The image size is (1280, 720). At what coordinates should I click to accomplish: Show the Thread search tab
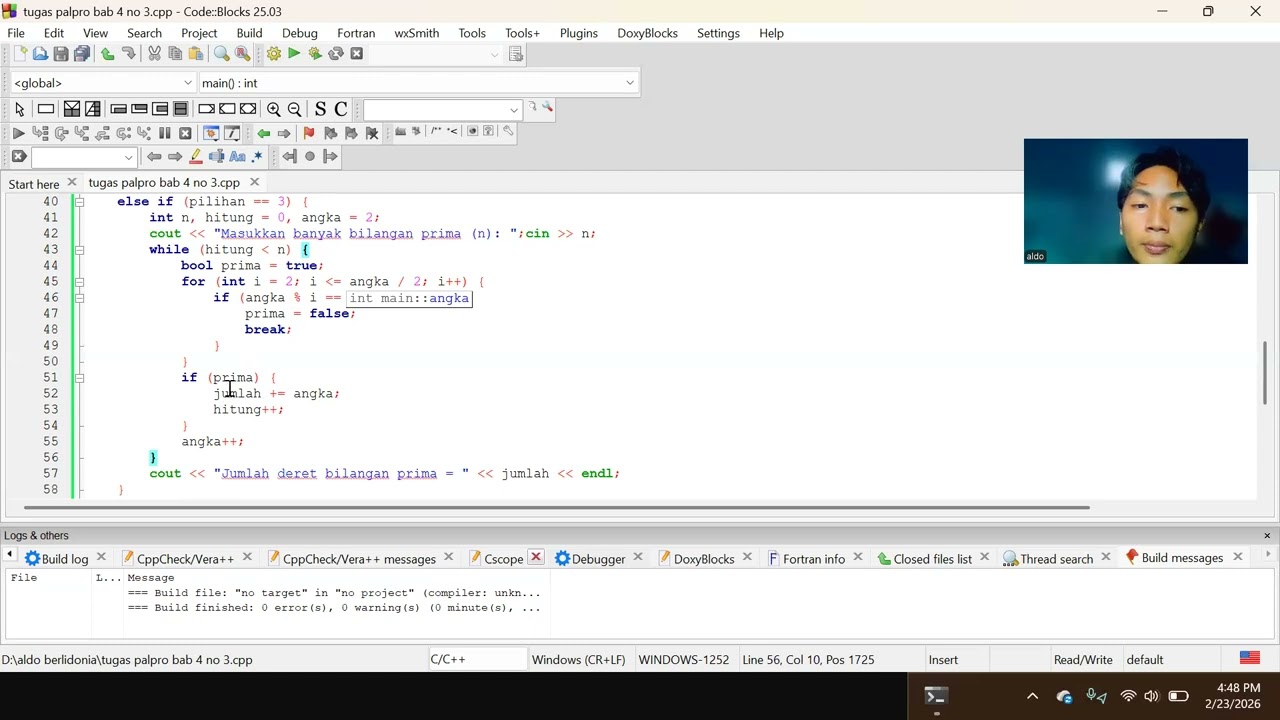coord(1048,559)
